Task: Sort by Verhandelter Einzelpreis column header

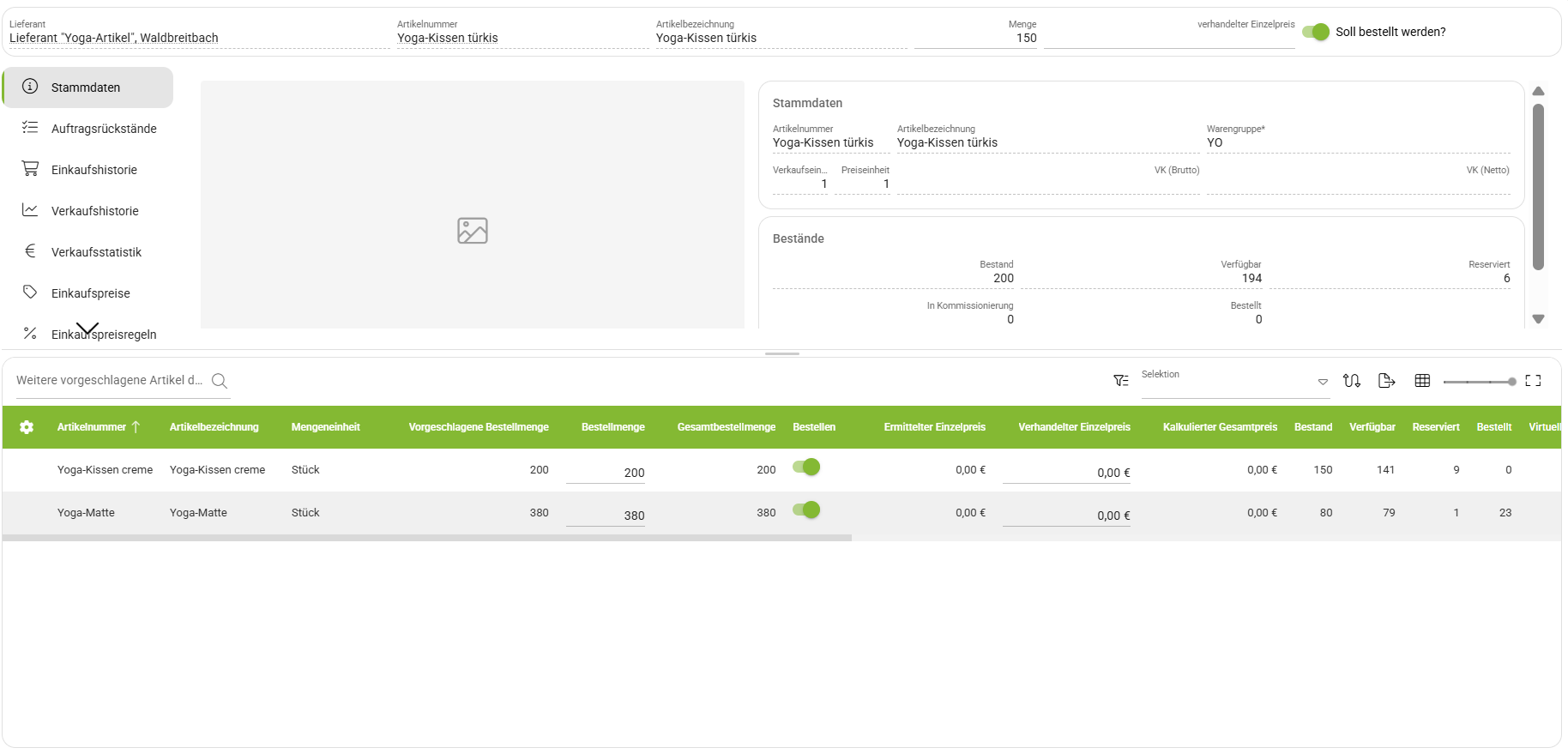Action: (1075, 427)
